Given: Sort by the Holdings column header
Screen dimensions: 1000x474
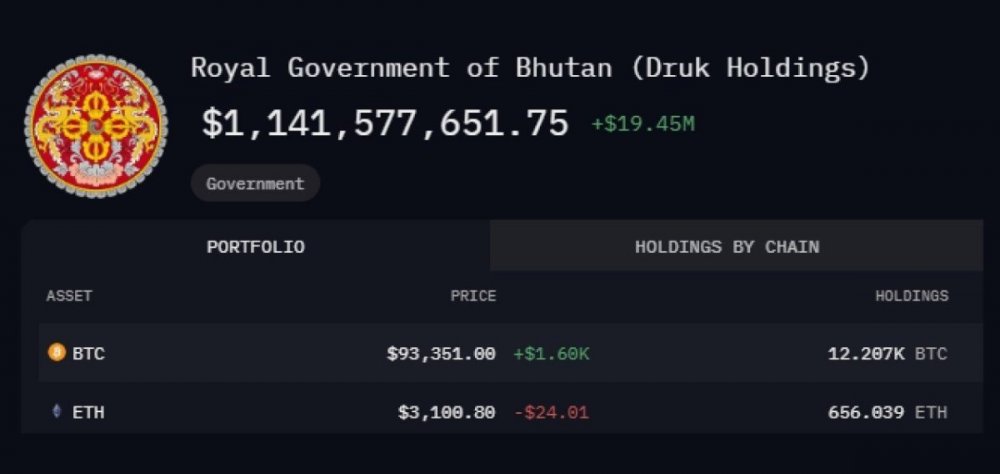Looking at the screenshot, I should pos(911,296).
